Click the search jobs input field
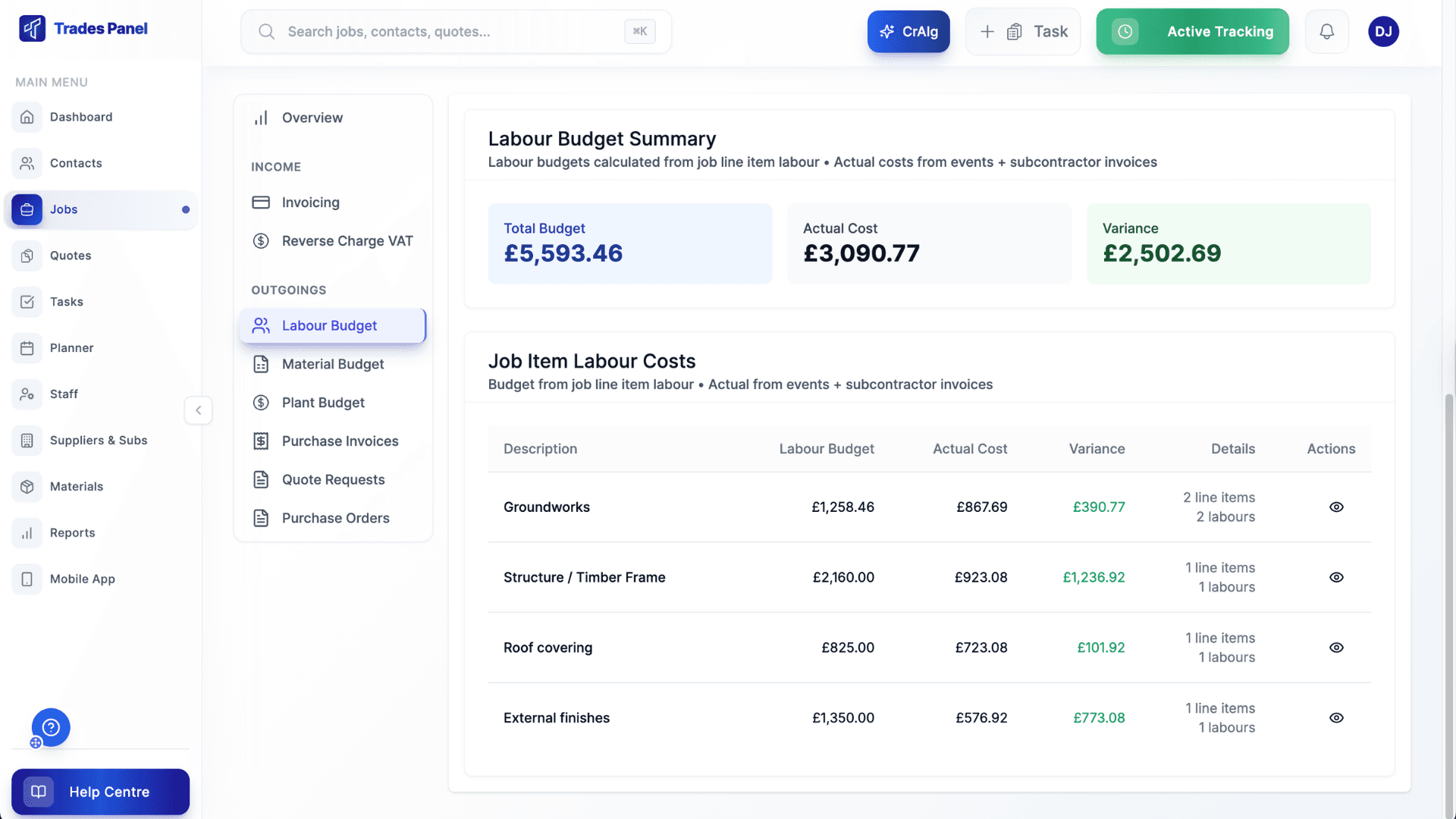This screenshot has width=1456, height=819. point(455,31)
